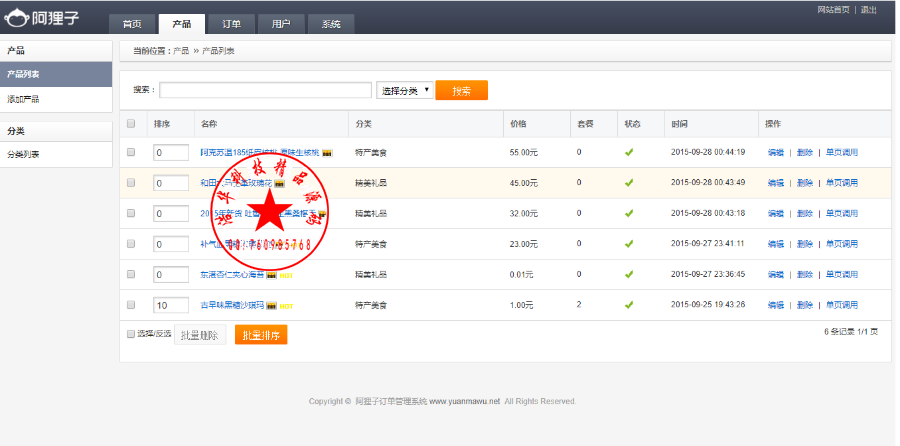
Task: Click 编辑 for the 45.00元 product
Action: coord(775,183)
